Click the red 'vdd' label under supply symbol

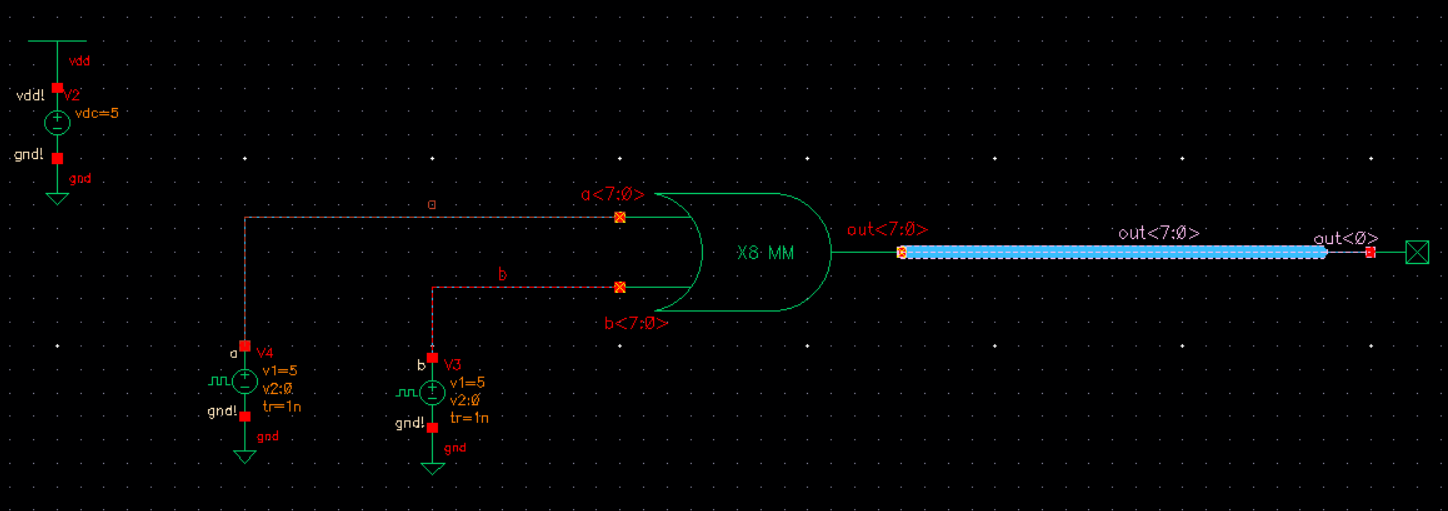click(79, 61)
